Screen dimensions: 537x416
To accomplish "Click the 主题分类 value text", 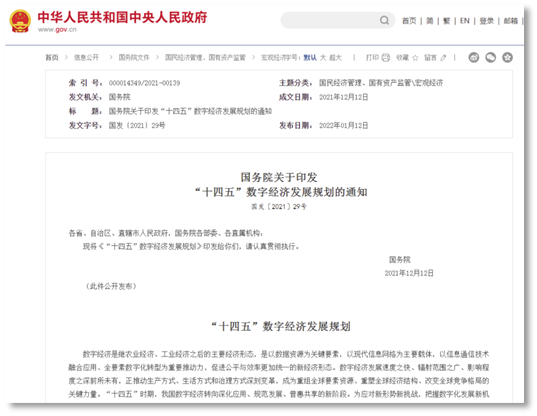I will point(381,83).
